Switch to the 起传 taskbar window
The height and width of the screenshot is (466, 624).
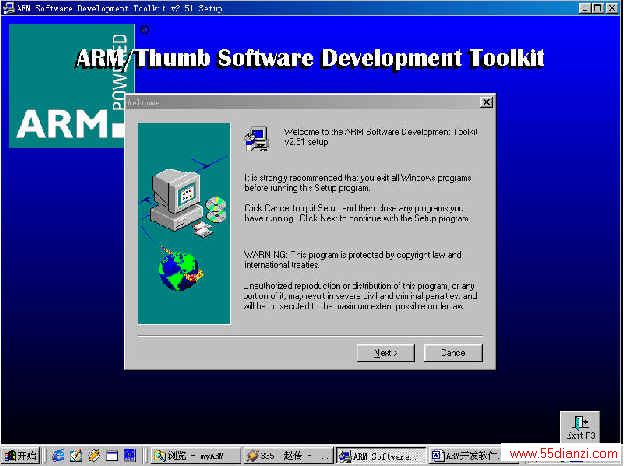pos(287,456)
